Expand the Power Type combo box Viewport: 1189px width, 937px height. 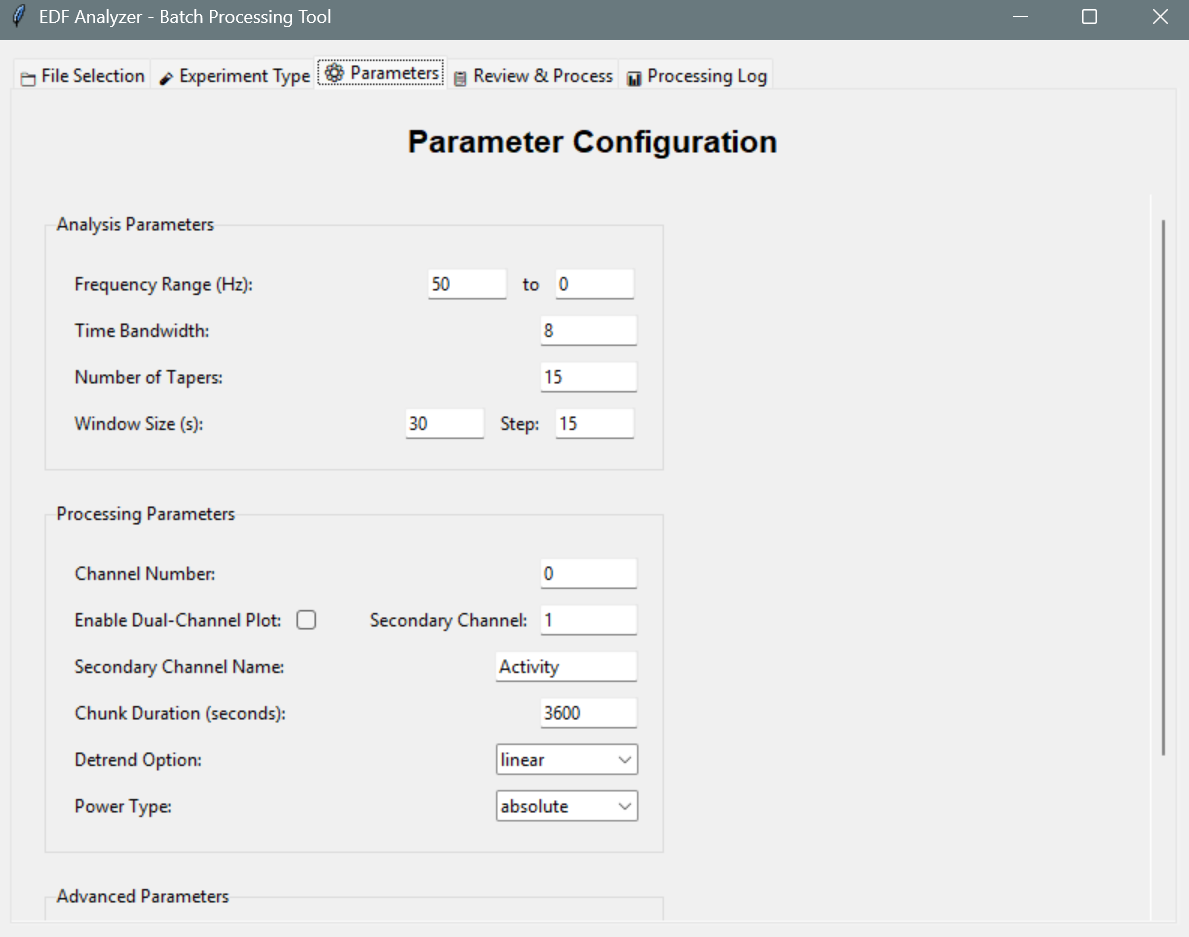566,806
